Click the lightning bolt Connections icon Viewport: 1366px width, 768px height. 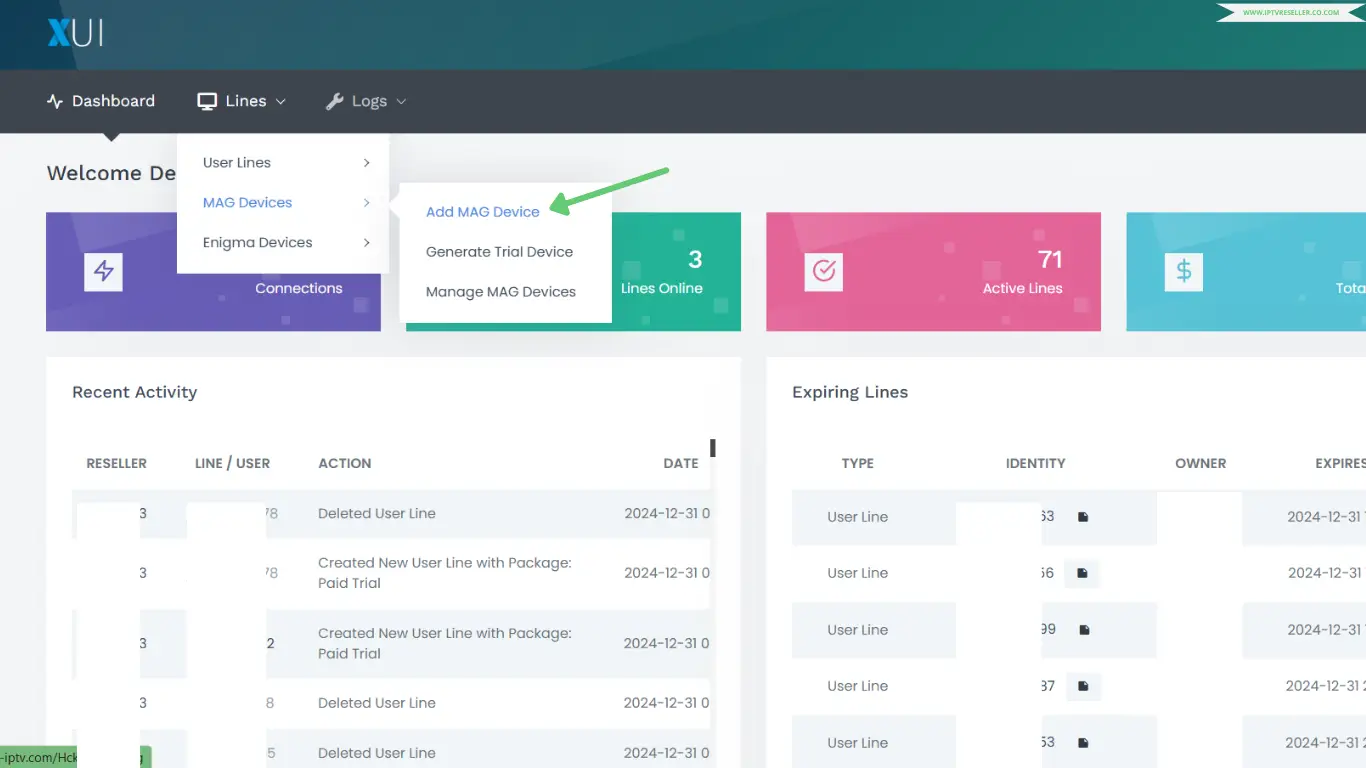(x=103, y=271)
